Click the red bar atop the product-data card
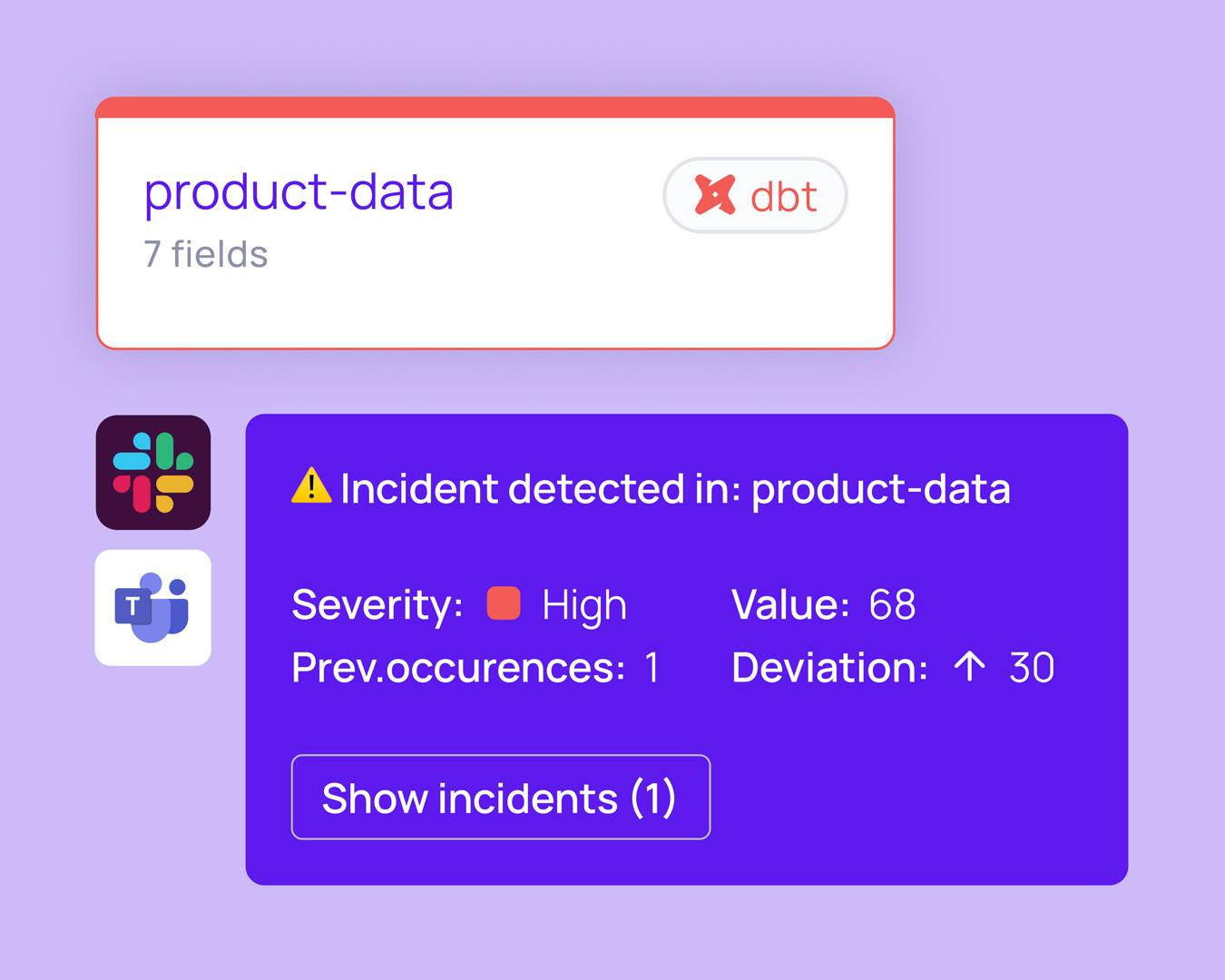 click(x=495, y=108)
